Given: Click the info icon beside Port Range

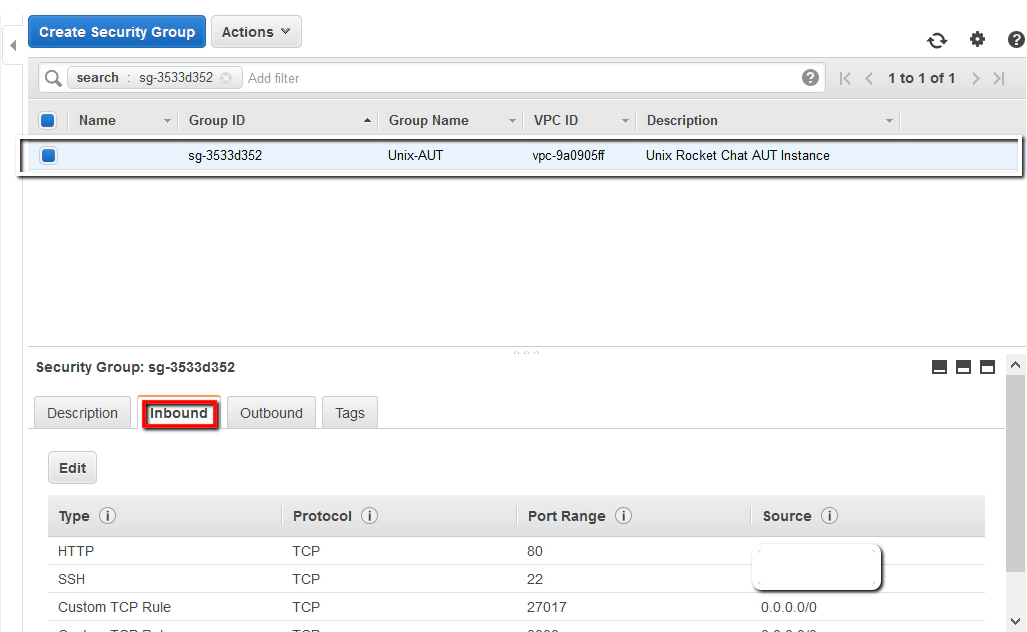Looking at the screenshot, I should pos(622,516).
